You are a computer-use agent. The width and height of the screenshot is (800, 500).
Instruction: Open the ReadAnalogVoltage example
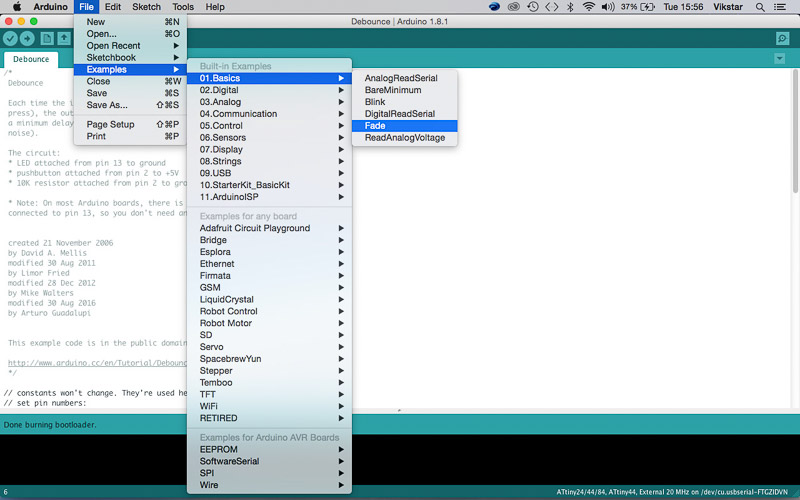click(x=405, y=138)
